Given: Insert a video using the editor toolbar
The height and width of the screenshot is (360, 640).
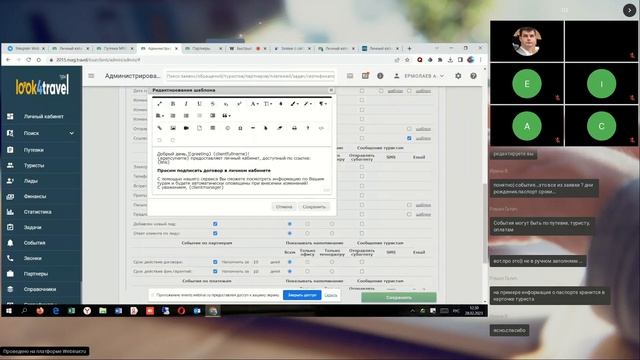Looking at the screenshot, I should coord(186,128).
